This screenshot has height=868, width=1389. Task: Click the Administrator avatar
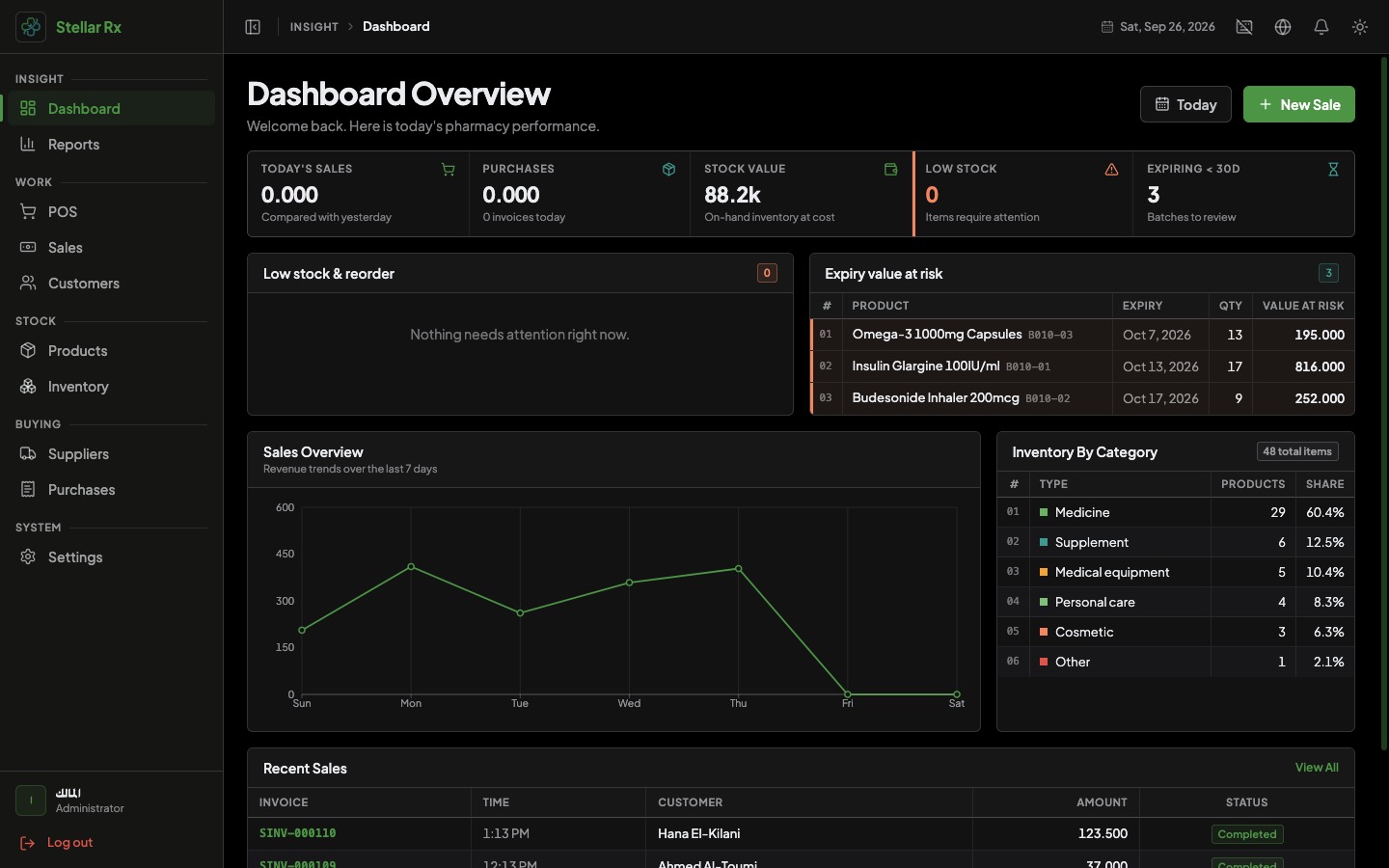point(31,800)
